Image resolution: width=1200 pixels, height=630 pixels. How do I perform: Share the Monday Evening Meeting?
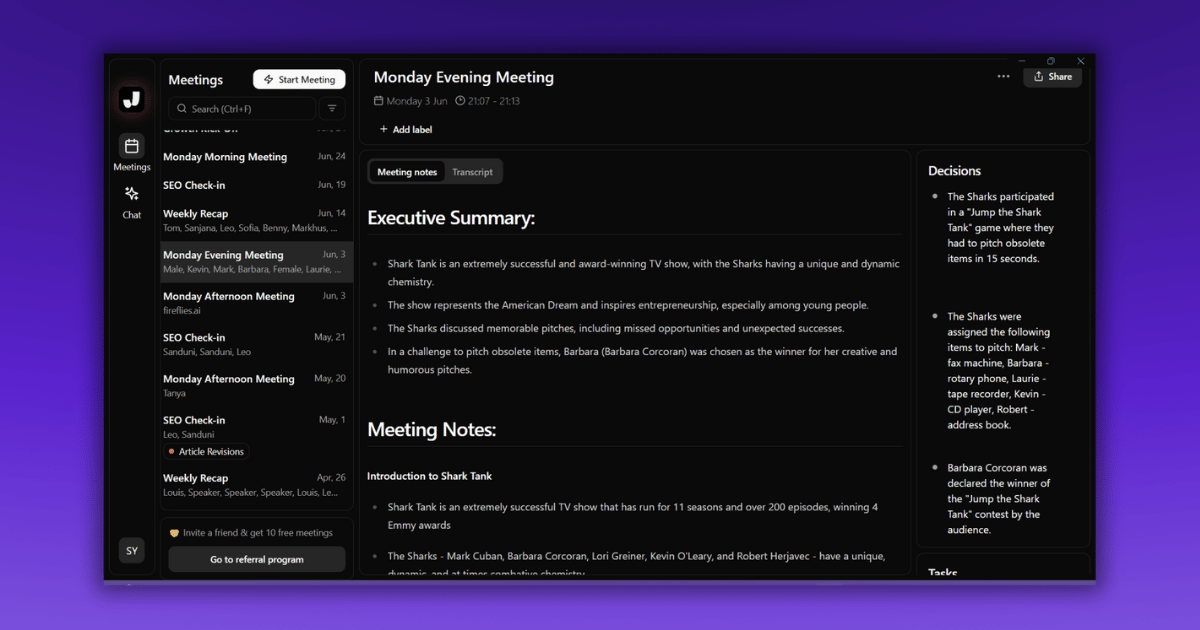pyautogui.click(x=1052, y=76)
